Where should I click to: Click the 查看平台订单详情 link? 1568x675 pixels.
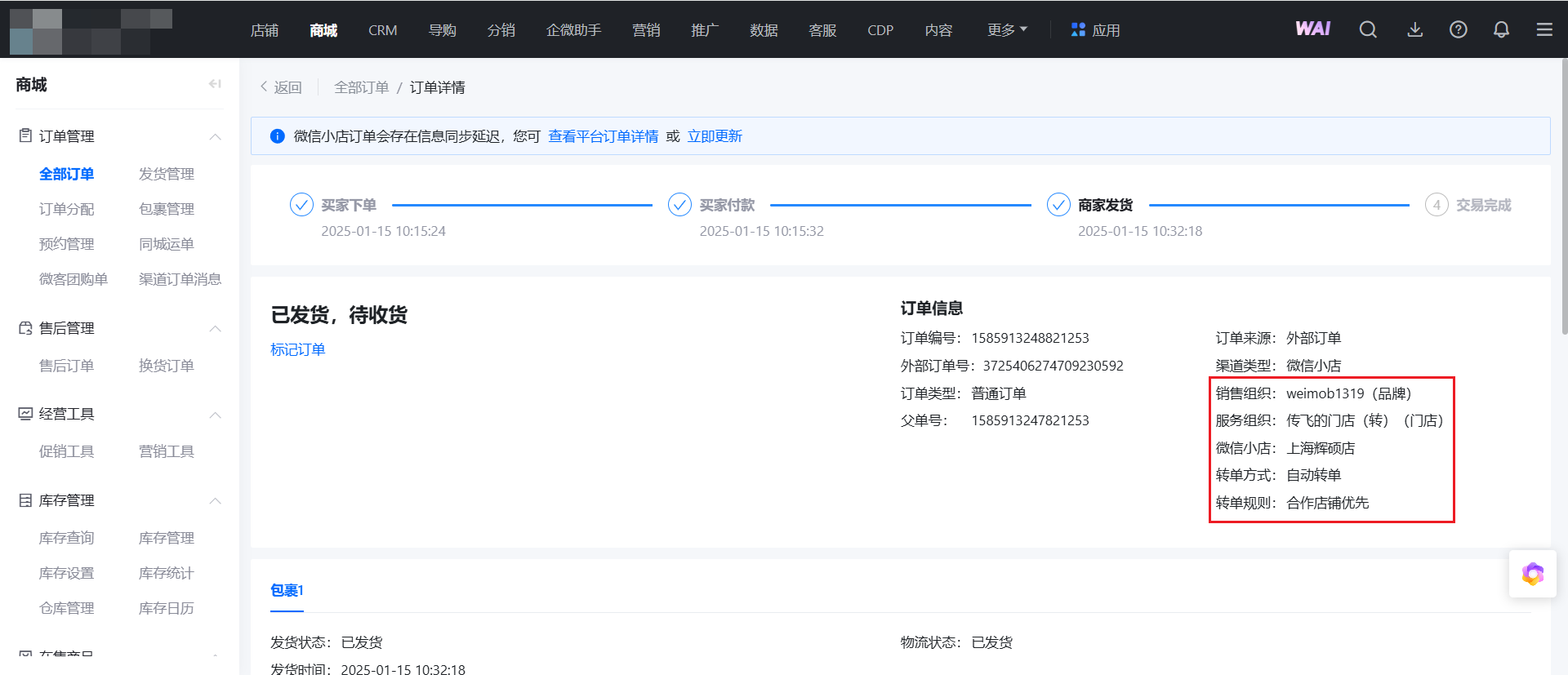pos(603,136)
